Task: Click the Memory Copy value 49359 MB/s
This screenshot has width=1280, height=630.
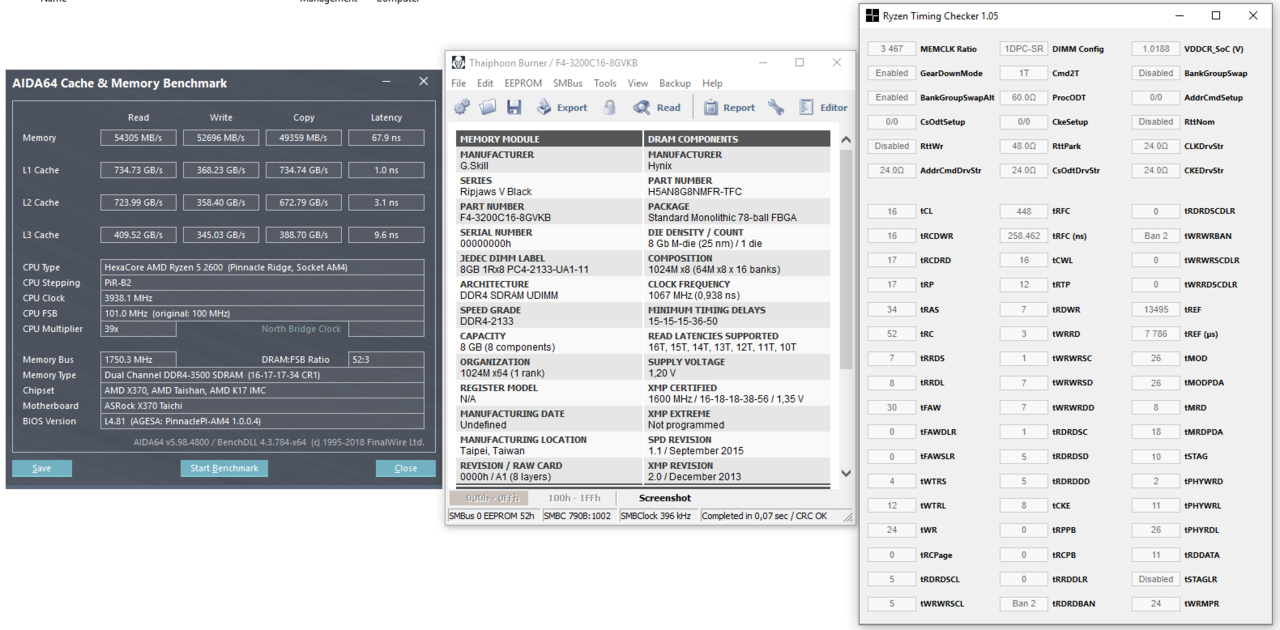Action: 304,138
